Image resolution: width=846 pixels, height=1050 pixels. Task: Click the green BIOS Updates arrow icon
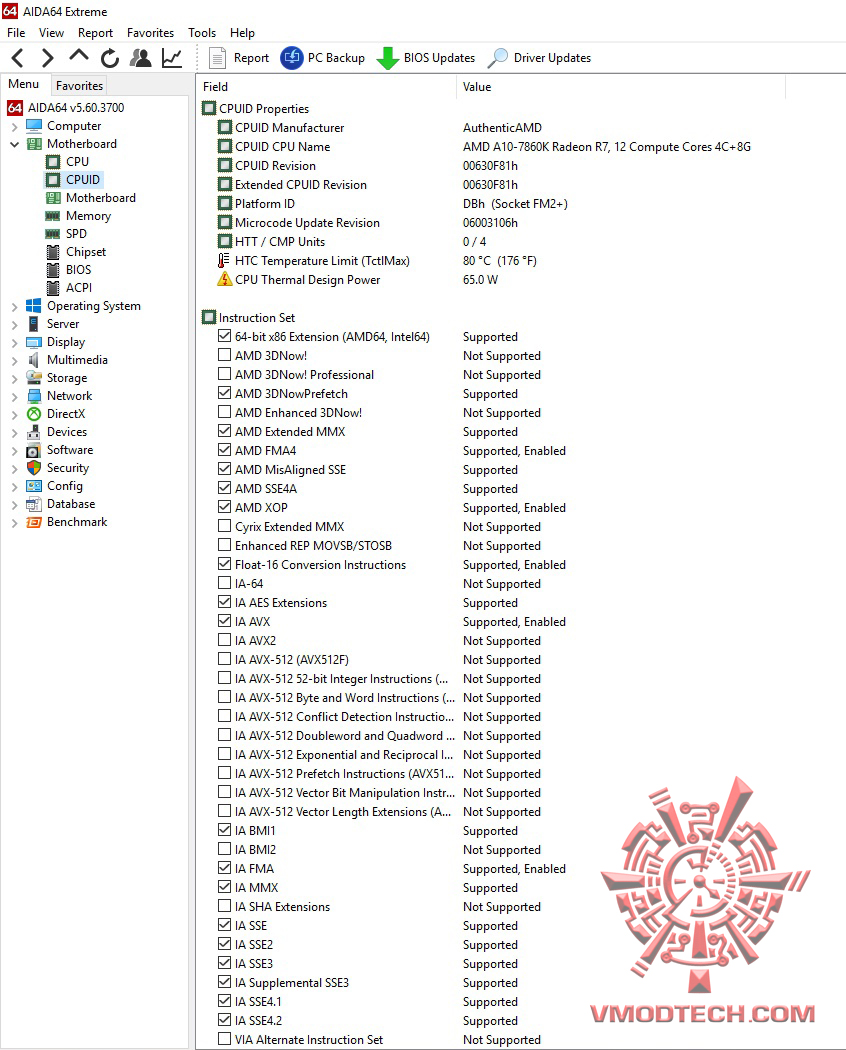388,58
